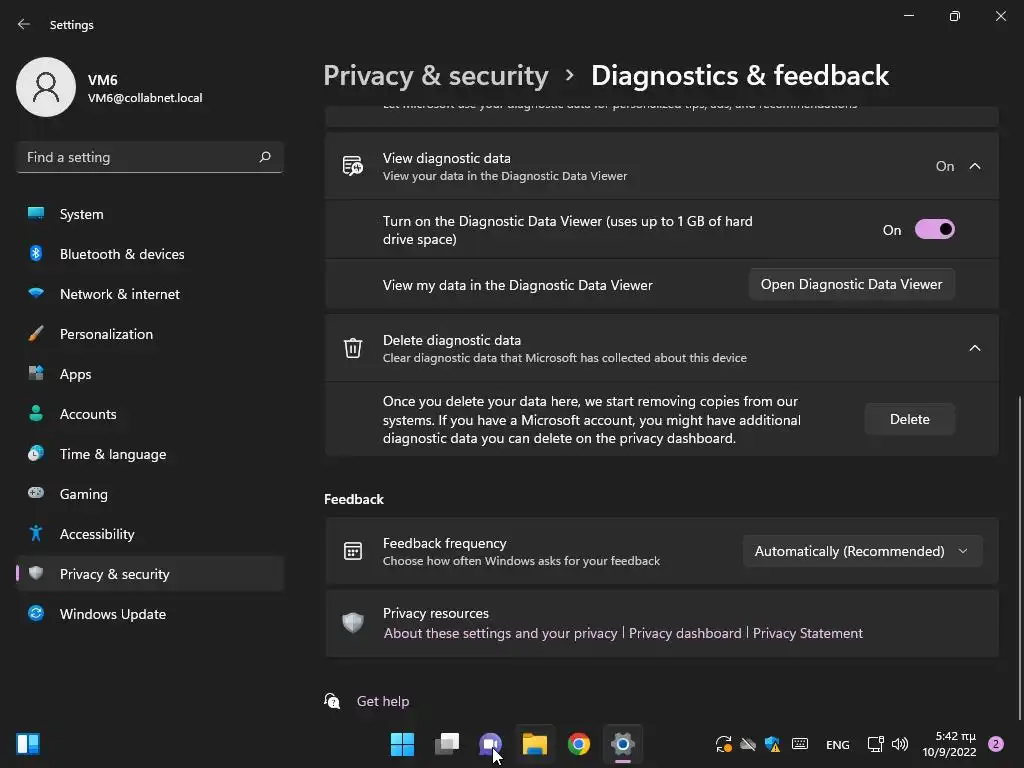Click the Delete button for diagnostic data
1024x768 pixels.
(x=910, y=419)
